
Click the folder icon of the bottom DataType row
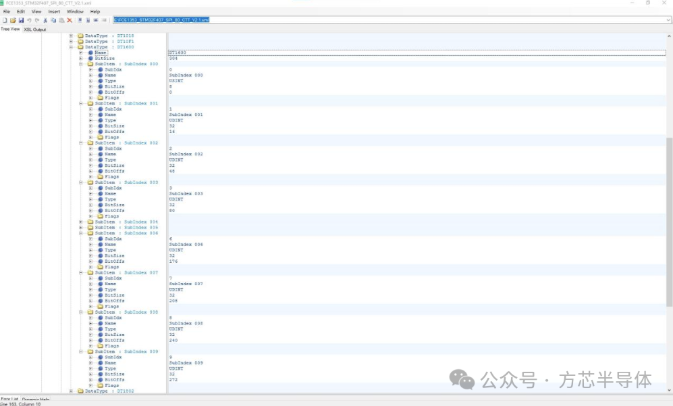tap(80, 391)
